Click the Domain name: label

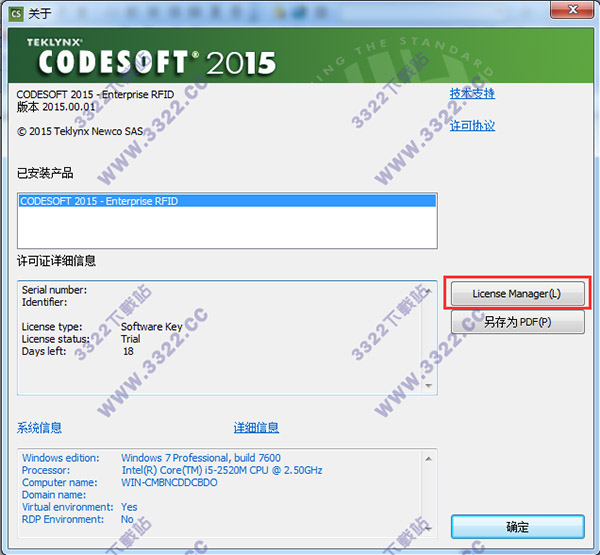[x=54, y=495]
